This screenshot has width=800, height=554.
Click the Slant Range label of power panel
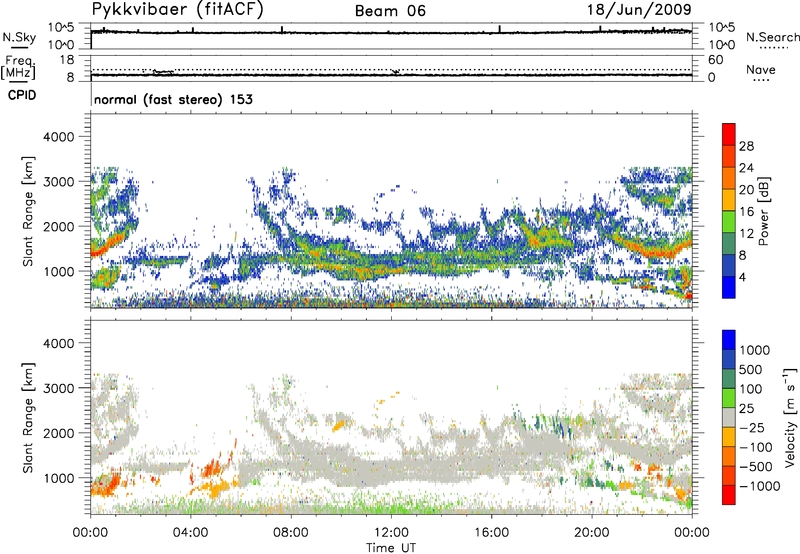tap(28, 211)
